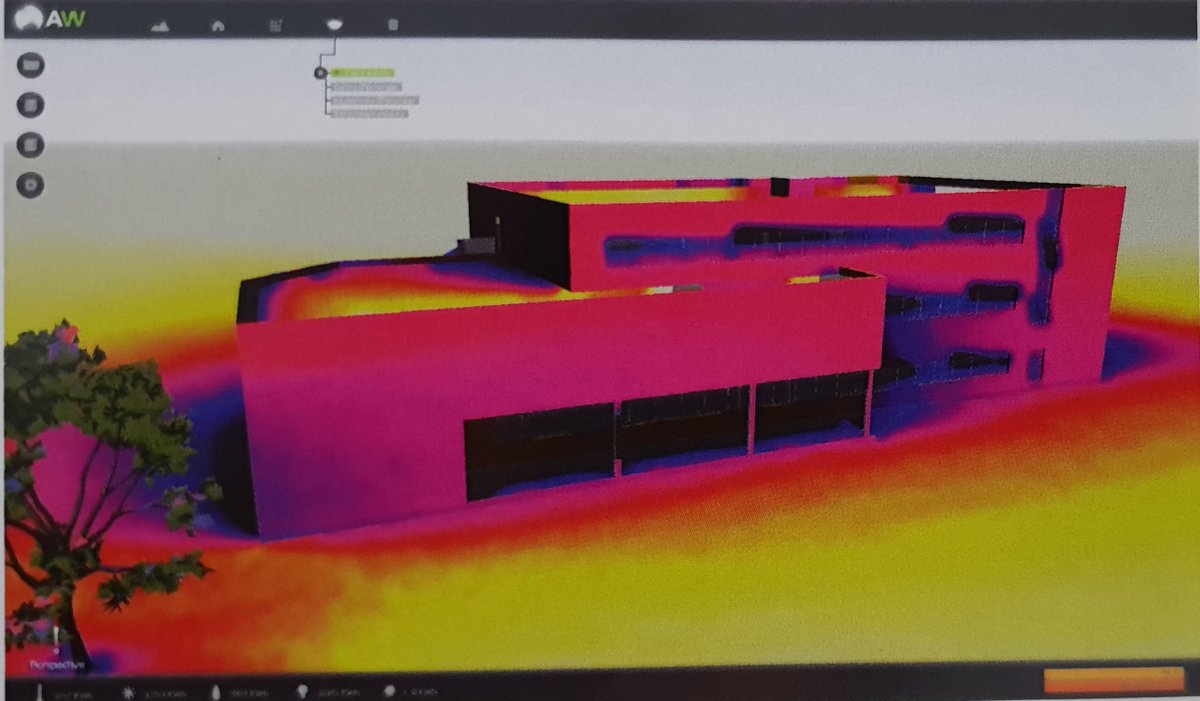Select the cloud weather icon in the toolbar
This screenshot has width=1200, height=701.
click(334, 25)
